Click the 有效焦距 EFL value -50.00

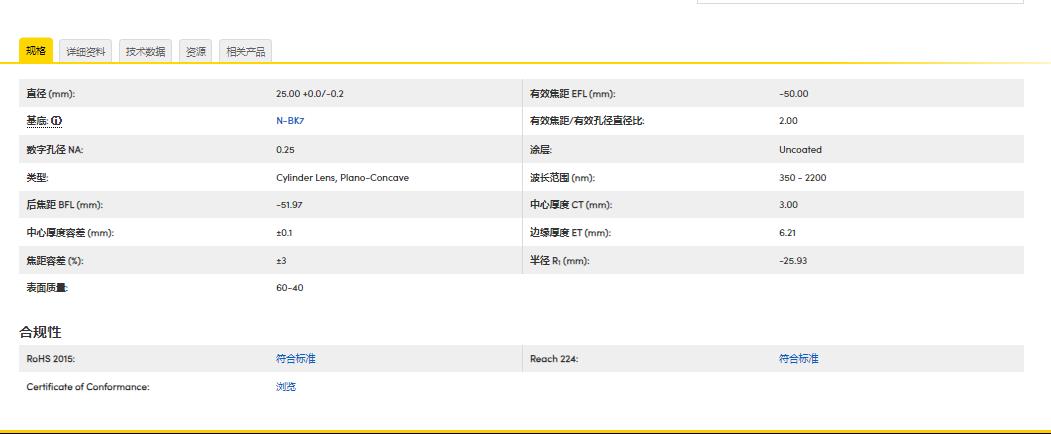pos(793,94)
